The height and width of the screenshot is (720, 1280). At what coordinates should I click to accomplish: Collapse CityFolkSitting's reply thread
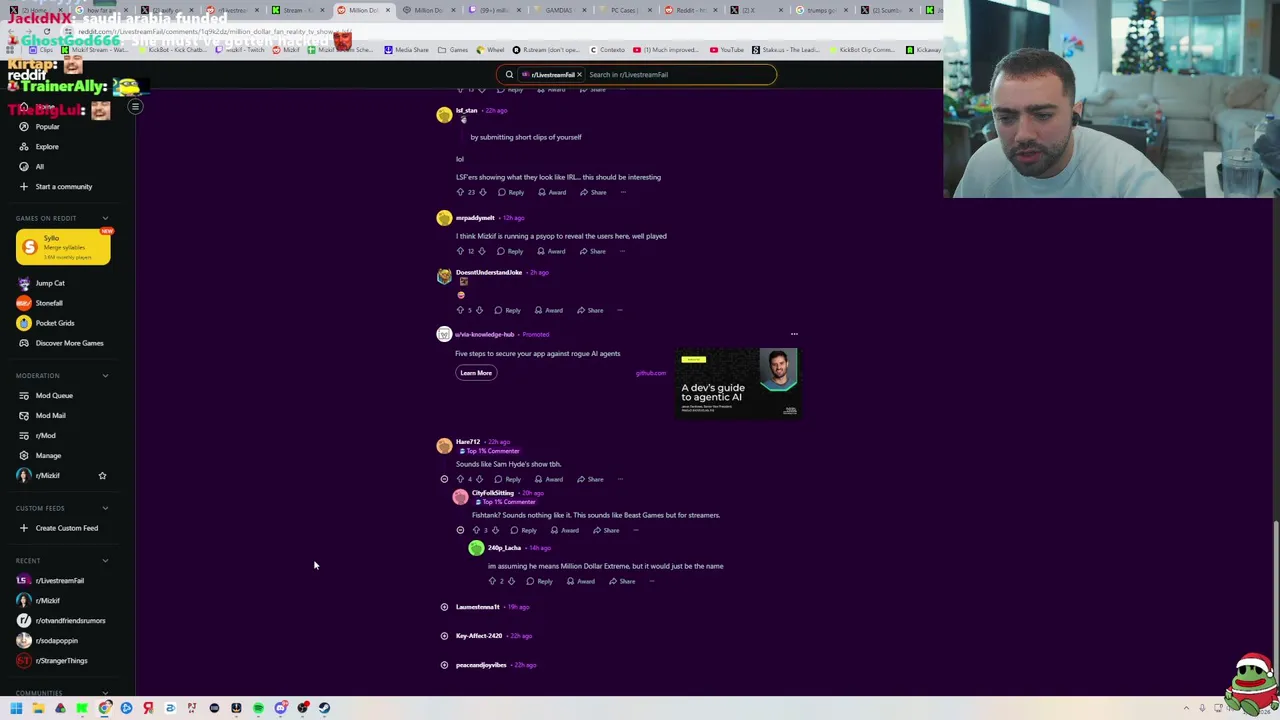[460, 530]
